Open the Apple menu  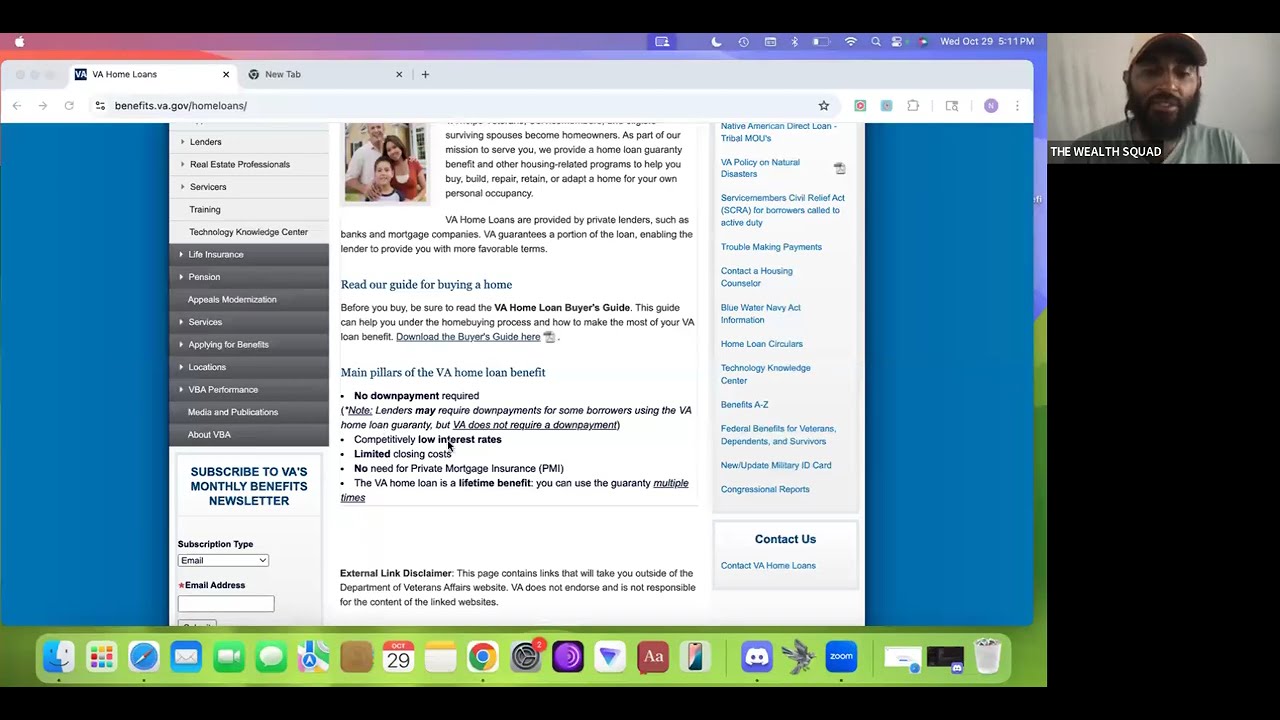[19, 42]
